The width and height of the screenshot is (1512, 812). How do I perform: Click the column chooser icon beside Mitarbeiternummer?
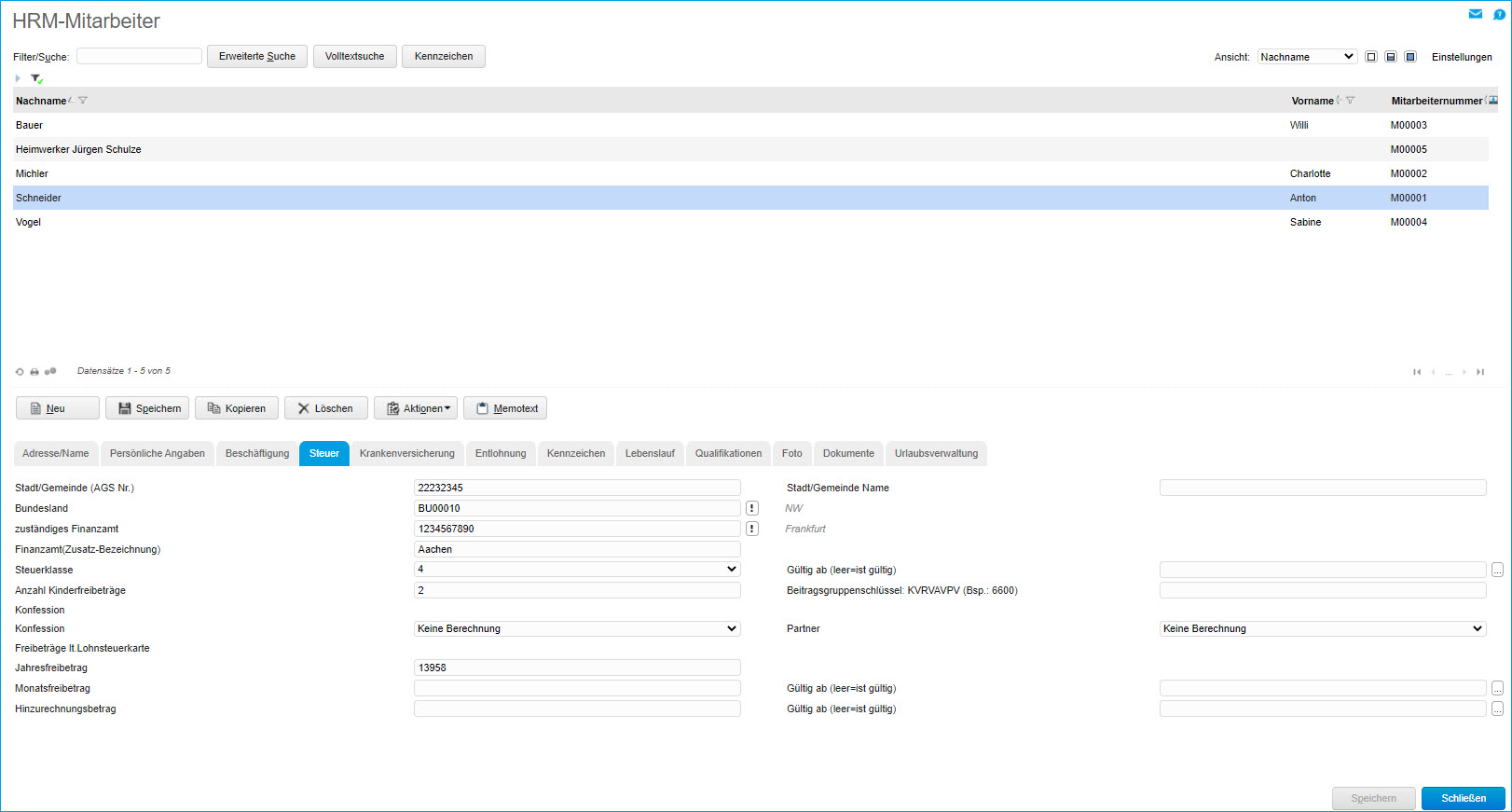pos(1493,101)
